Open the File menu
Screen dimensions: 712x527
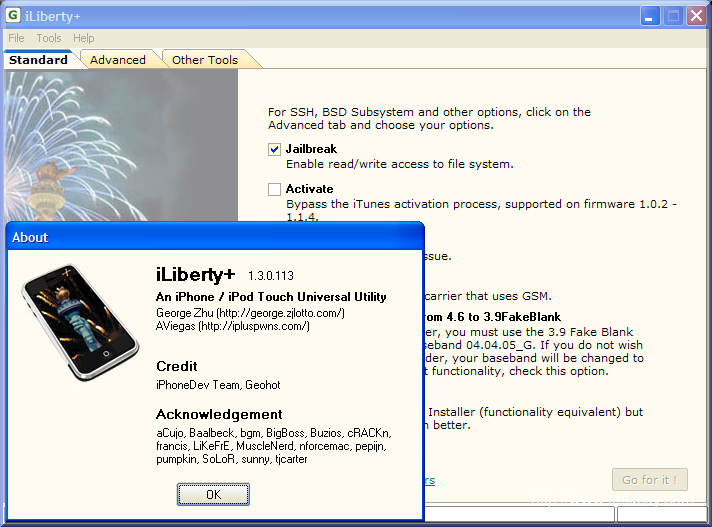(x=16, y=38)
